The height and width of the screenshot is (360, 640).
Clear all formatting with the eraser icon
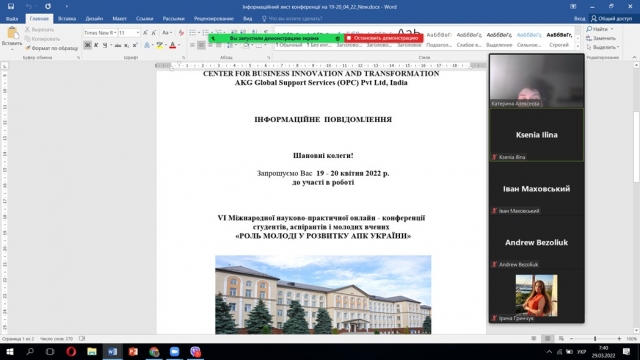click(x=181, y=33)
